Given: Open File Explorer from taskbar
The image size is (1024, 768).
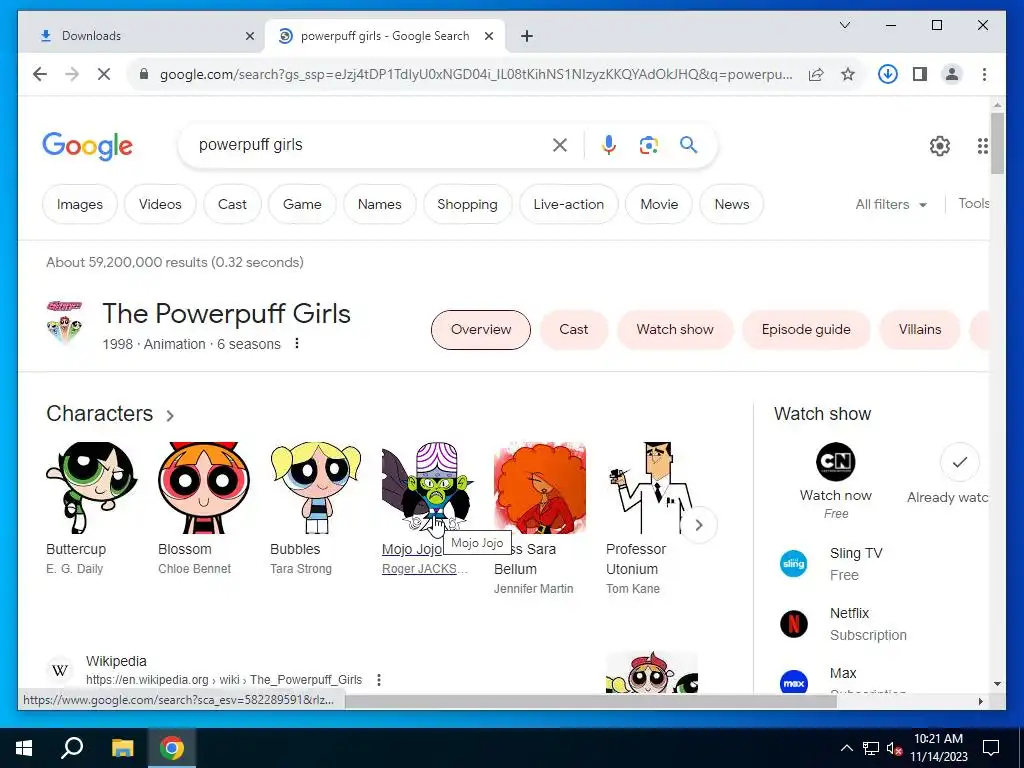Looking at the screenshot, I should coord(122,748).
